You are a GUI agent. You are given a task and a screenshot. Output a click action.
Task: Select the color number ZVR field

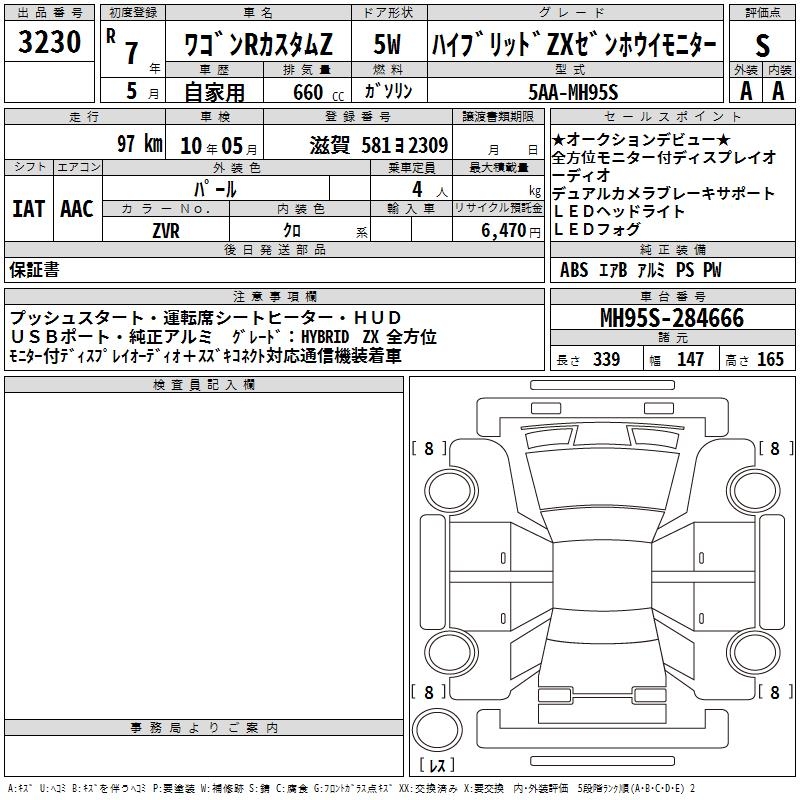tap(165, 229)
